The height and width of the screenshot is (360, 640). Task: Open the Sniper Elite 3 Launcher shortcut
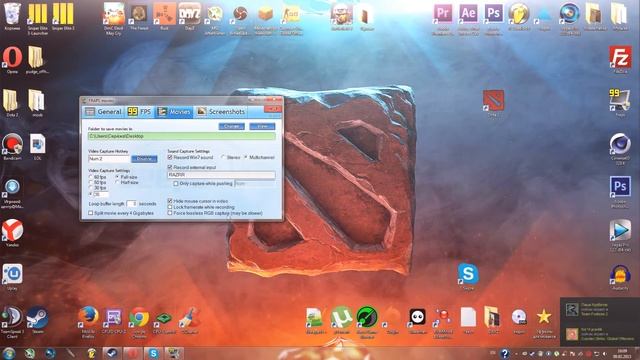(38, 18)
